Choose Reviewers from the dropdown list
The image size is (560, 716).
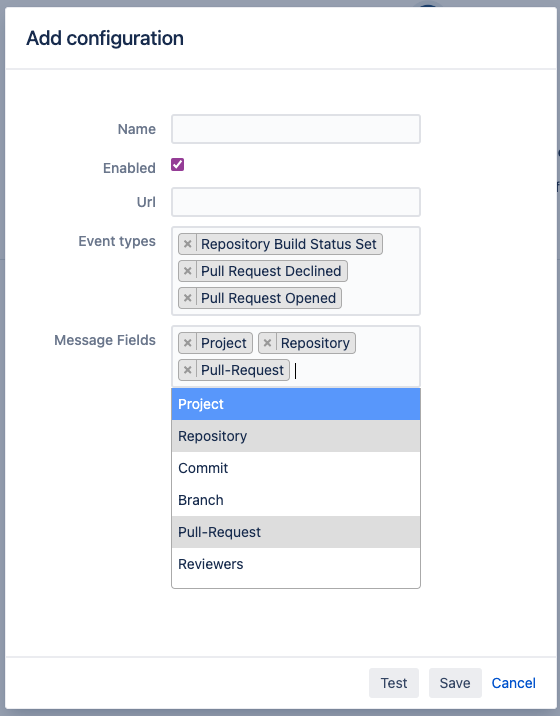pos(296,564)
